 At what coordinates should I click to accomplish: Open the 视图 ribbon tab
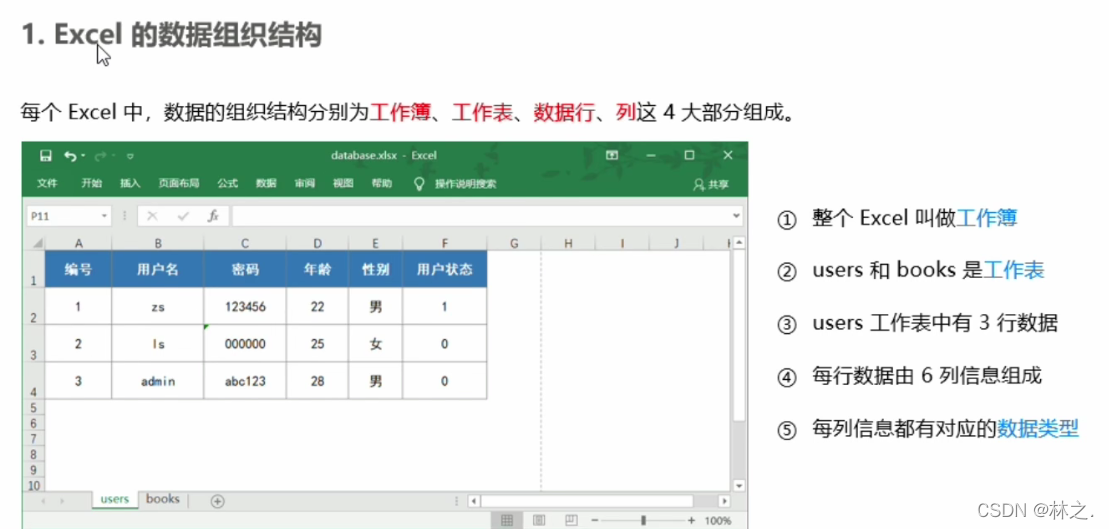[x=343, y=184]
